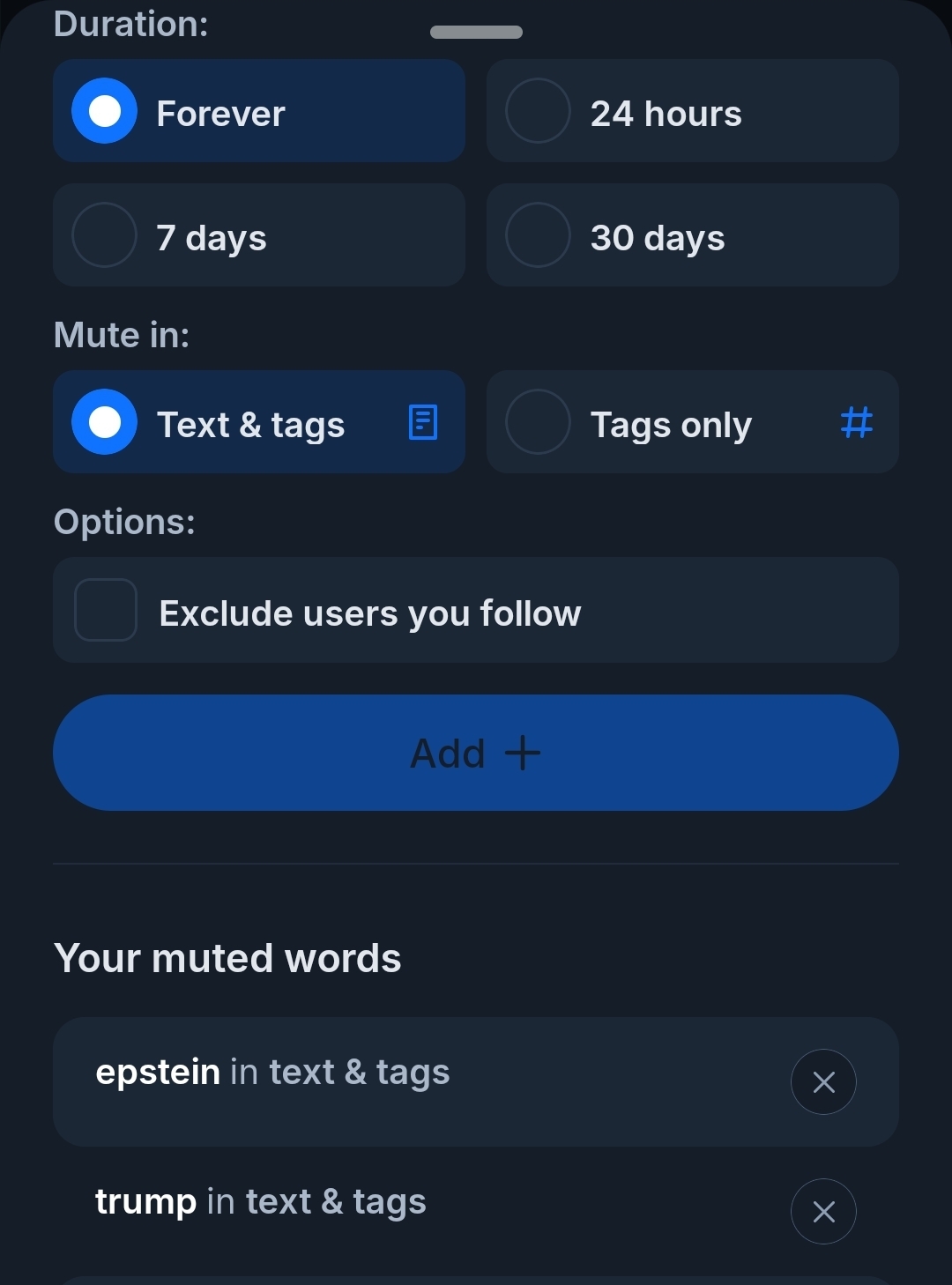
Task: Tap the epstein muted word entry
Action: pyautogui.click(x=273, y=1073)
